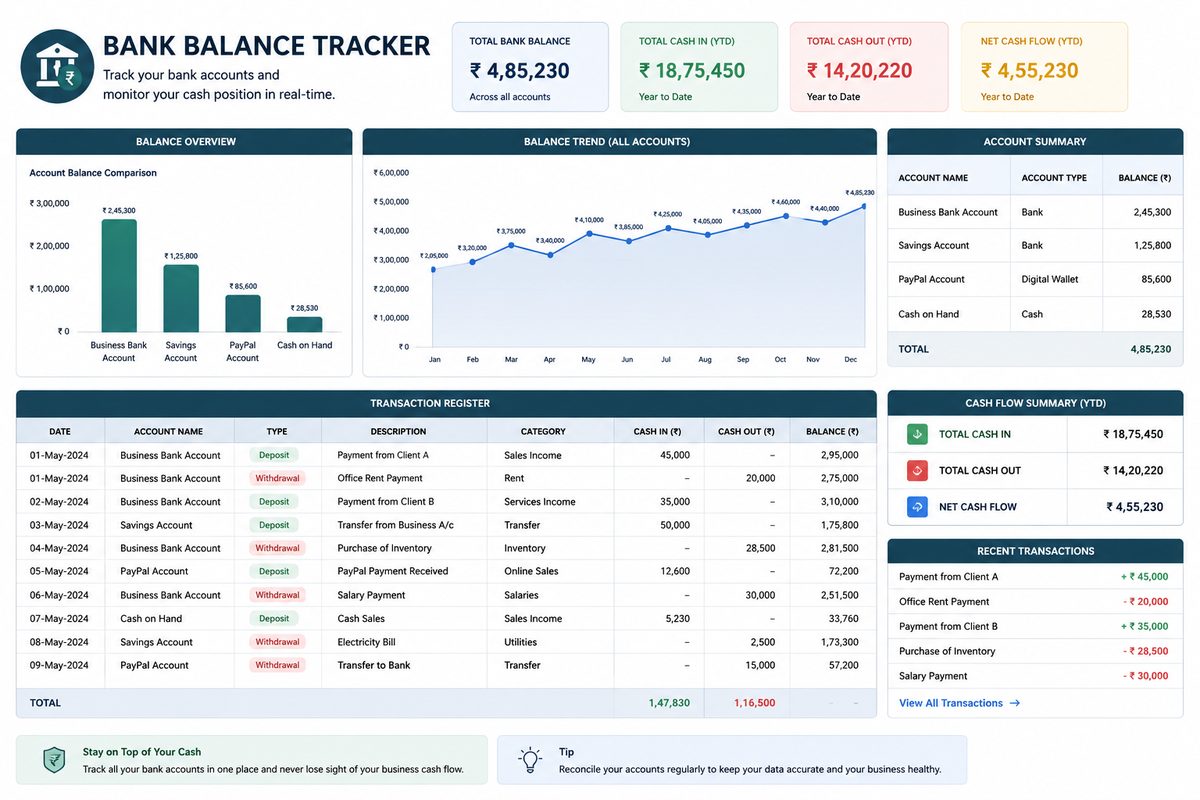Click the blue Net Cash Flow icon

[x=918, y=507]
